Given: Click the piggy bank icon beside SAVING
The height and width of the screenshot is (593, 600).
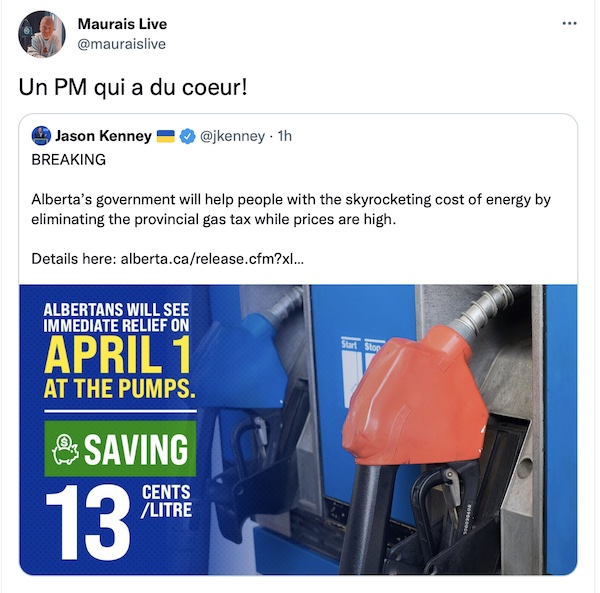Looking at the screenshot, I should click(x=65, y=449).
